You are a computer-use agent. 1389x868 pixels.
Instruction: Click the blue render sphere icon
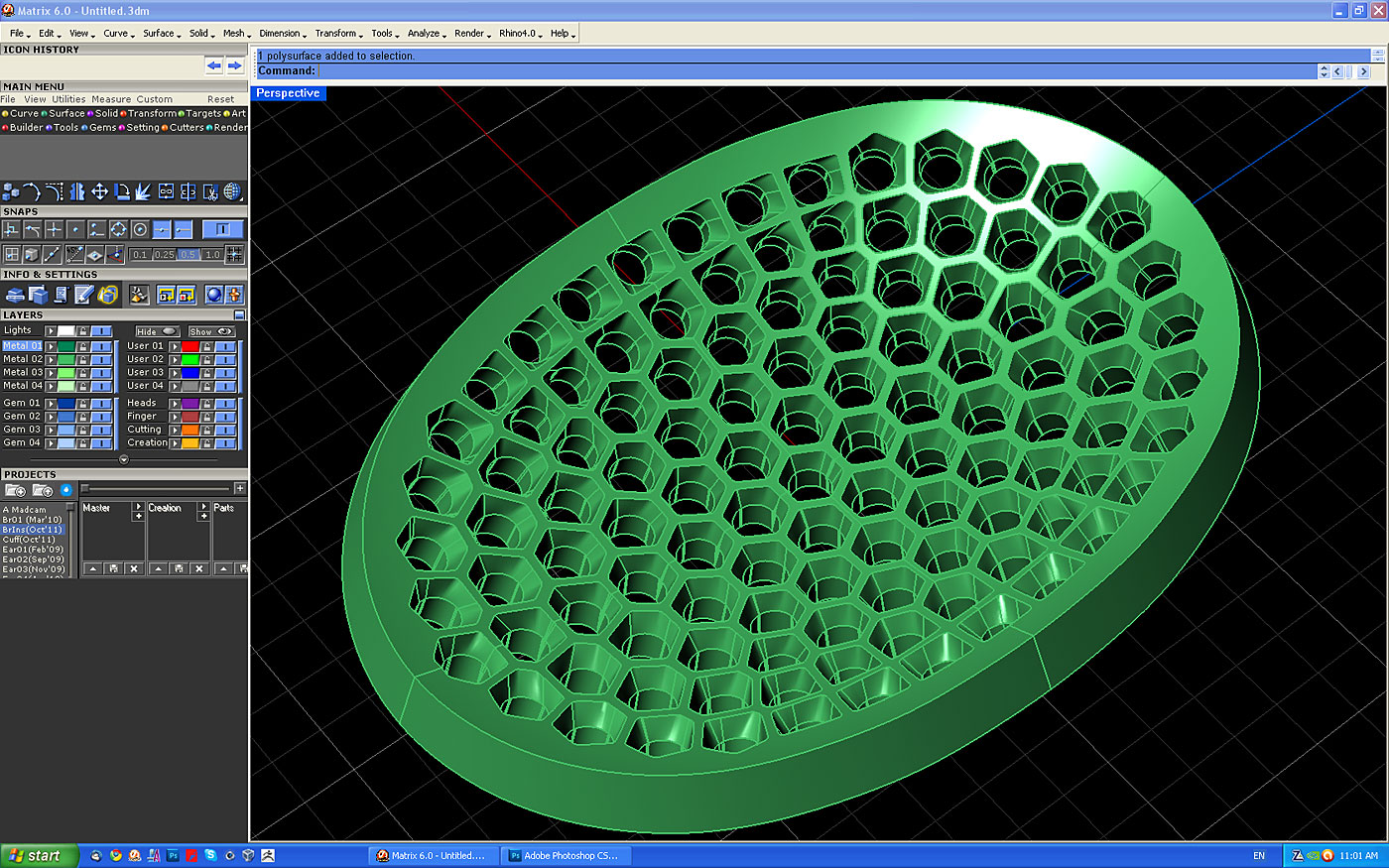pyautogui.click(x=212, y=295)
